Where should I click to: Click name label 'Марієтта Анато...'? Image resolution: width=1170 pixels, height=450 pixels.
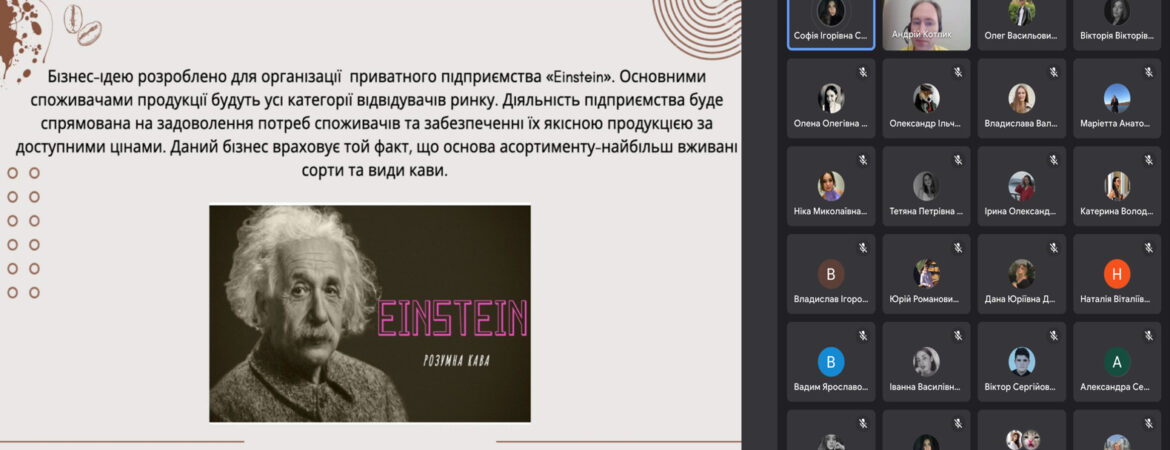coord(1116,123)
